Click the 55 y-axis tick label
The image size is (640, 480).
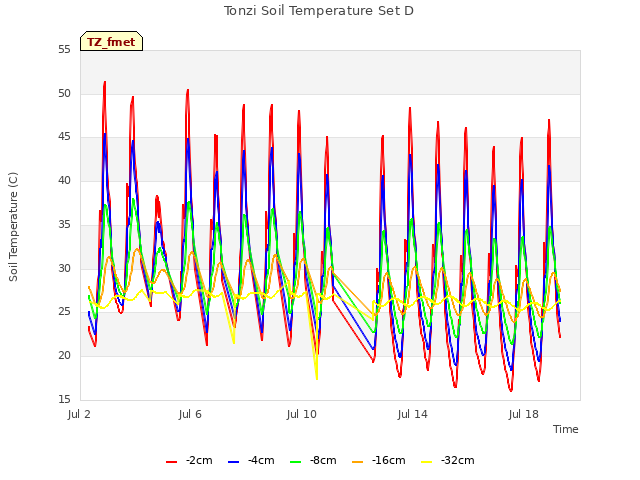64,50
